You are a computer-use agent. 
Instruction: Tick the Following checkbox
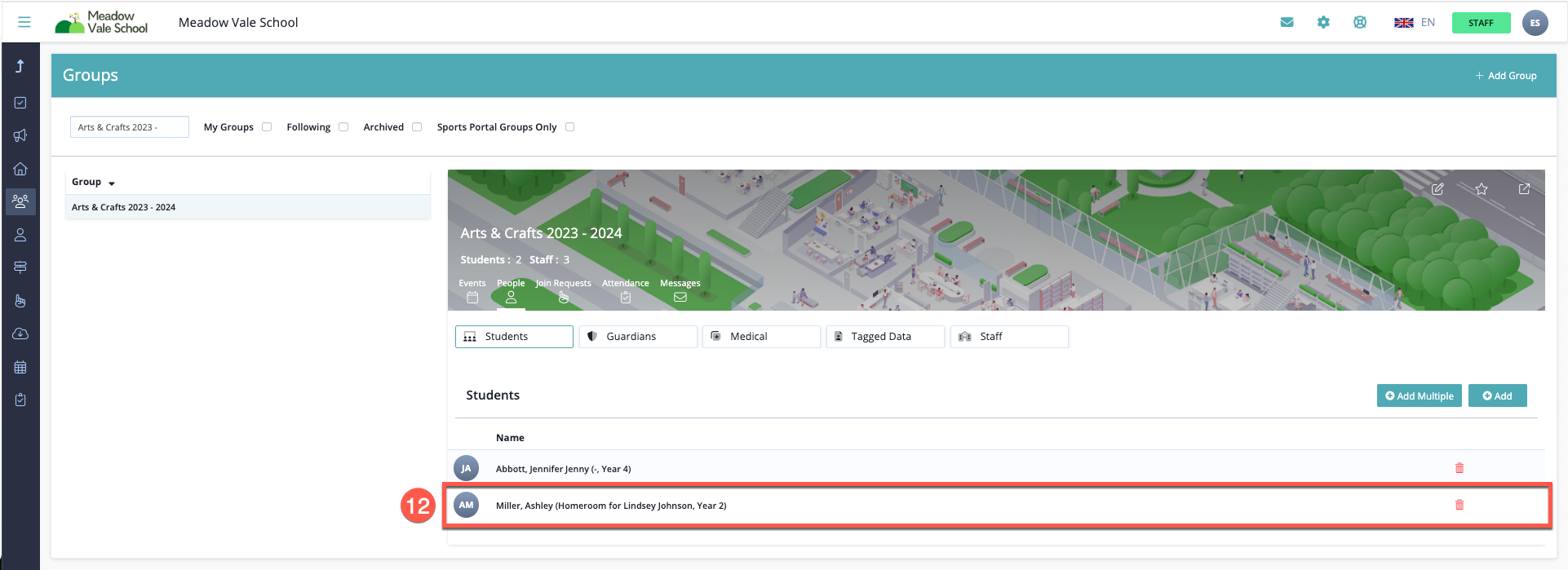[343, 127]
